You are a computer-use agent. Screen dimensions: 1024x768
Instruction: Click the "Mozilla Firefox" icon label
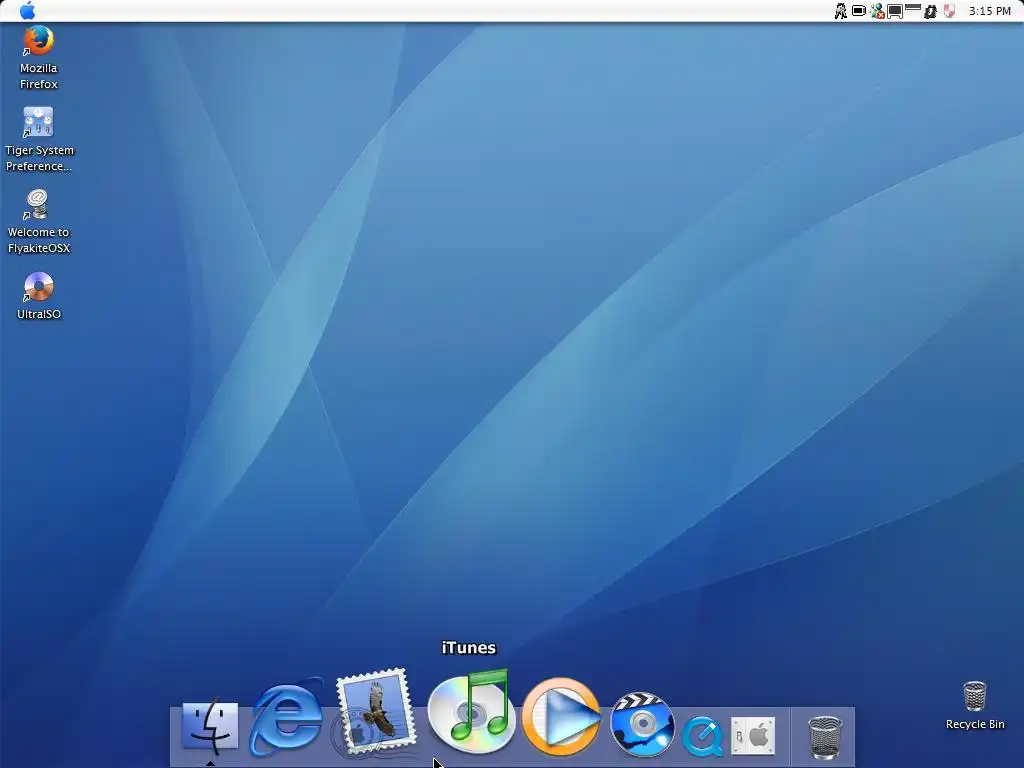pos(39,76)
